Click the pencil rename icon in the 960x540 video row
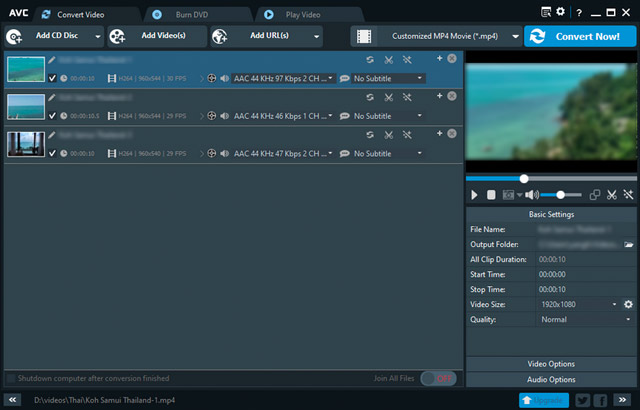Screen dimensions: 640x410 [x=51, y=135]
